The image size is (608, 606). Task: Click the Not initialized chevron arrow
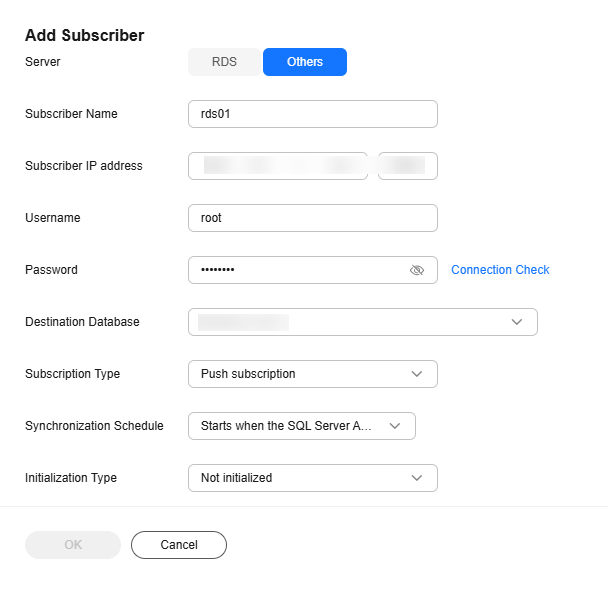pos(417,478)
